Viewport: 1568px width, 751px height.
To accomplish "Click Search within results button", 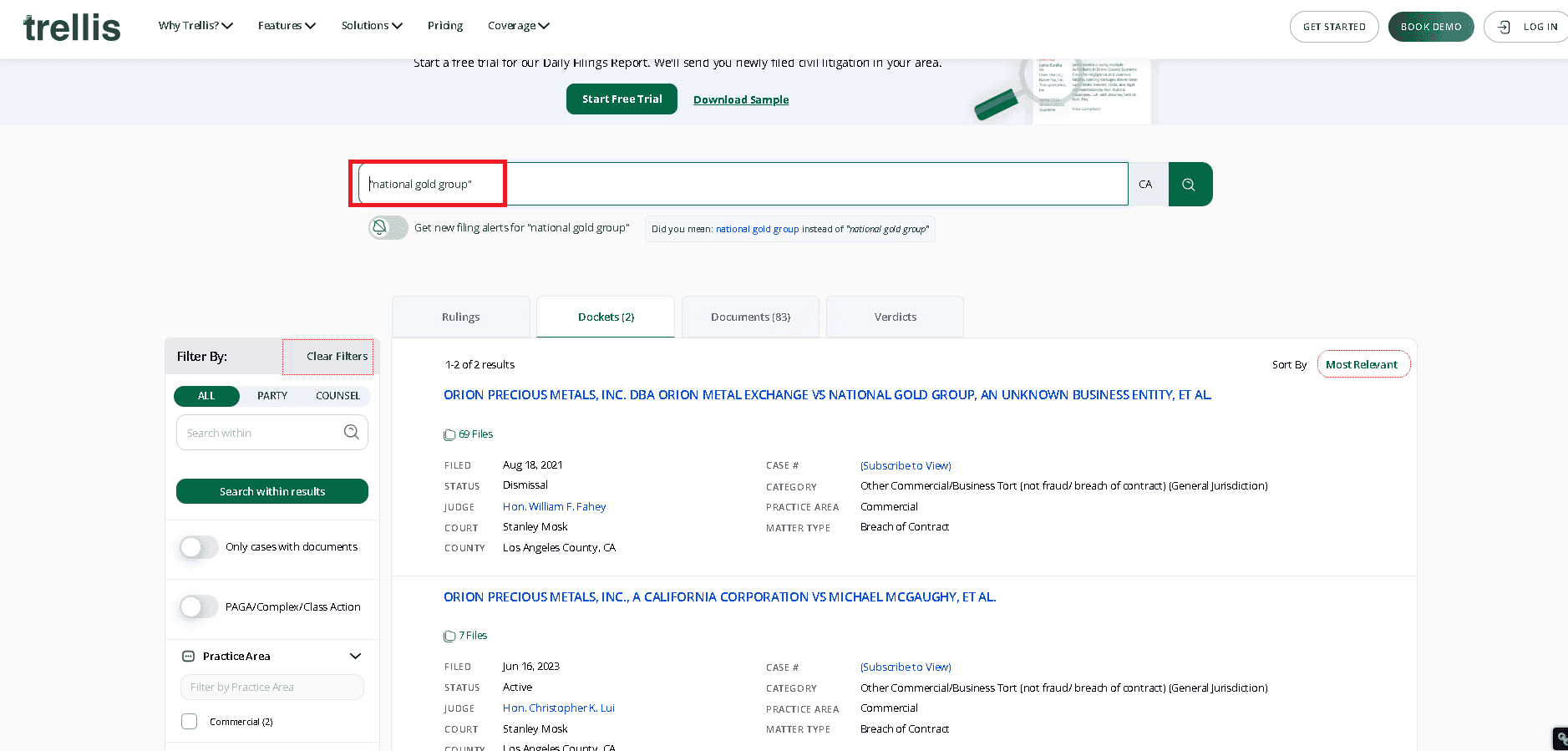I will 272,491.
